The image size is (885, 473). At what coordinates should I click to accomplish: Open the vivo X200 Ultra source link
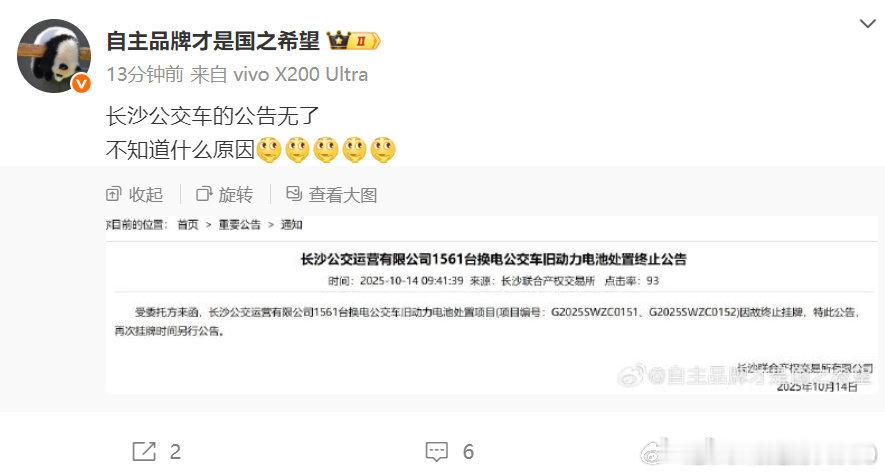tap(300, 75)
